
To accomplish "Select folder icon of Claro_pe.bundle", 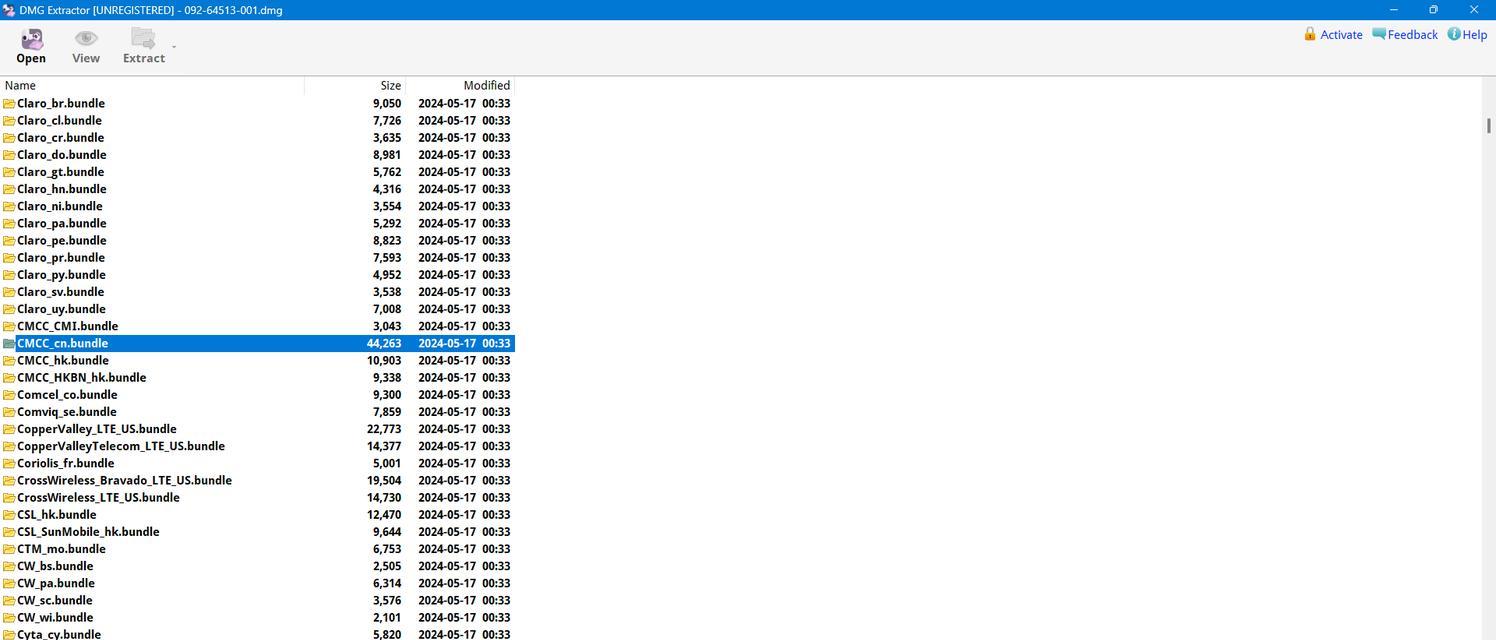I will tap(9, 240).
